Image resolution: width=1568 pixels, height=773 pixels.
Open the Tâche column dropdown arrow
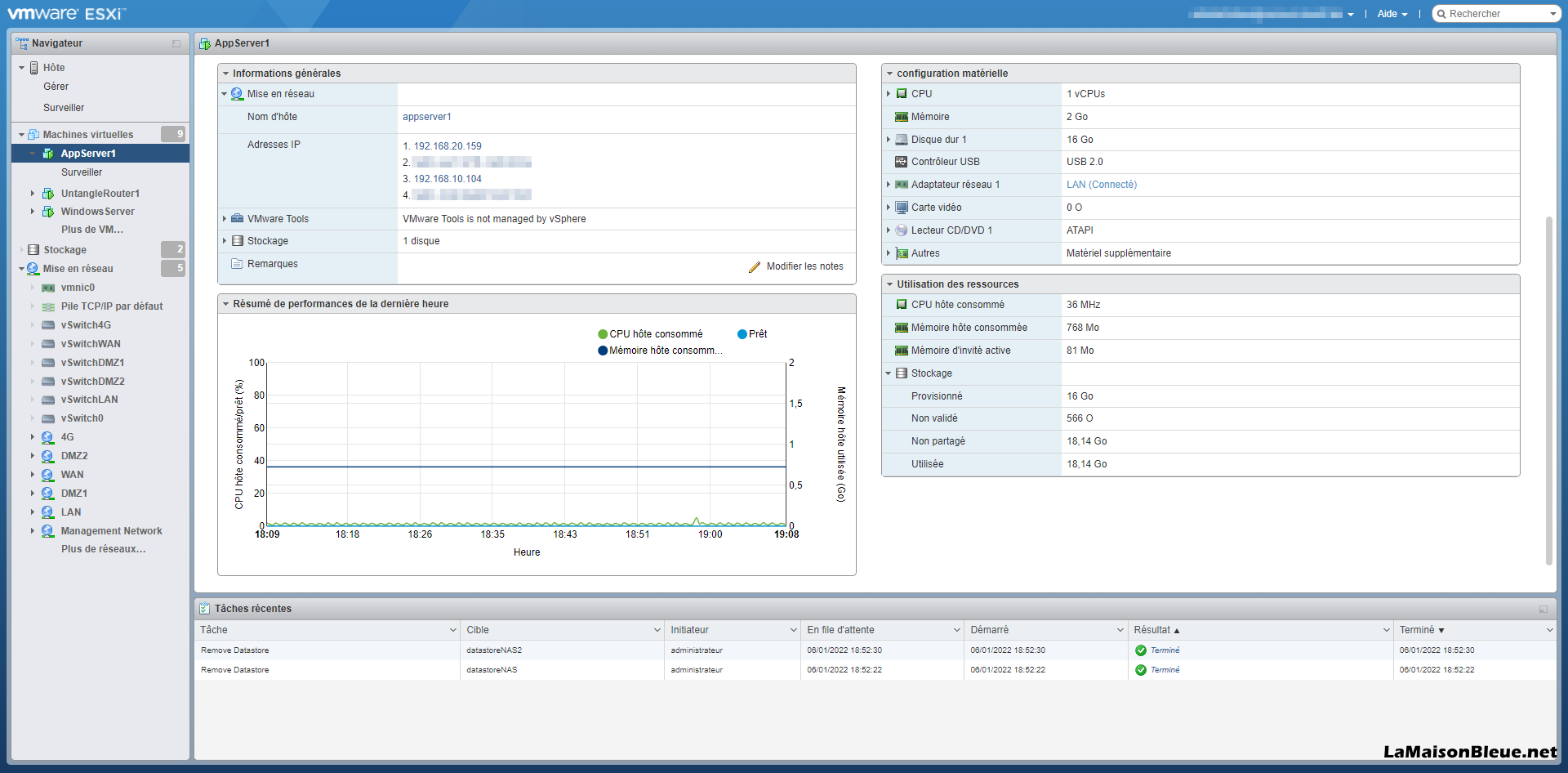pyautogui.click(x=453, y=630)
